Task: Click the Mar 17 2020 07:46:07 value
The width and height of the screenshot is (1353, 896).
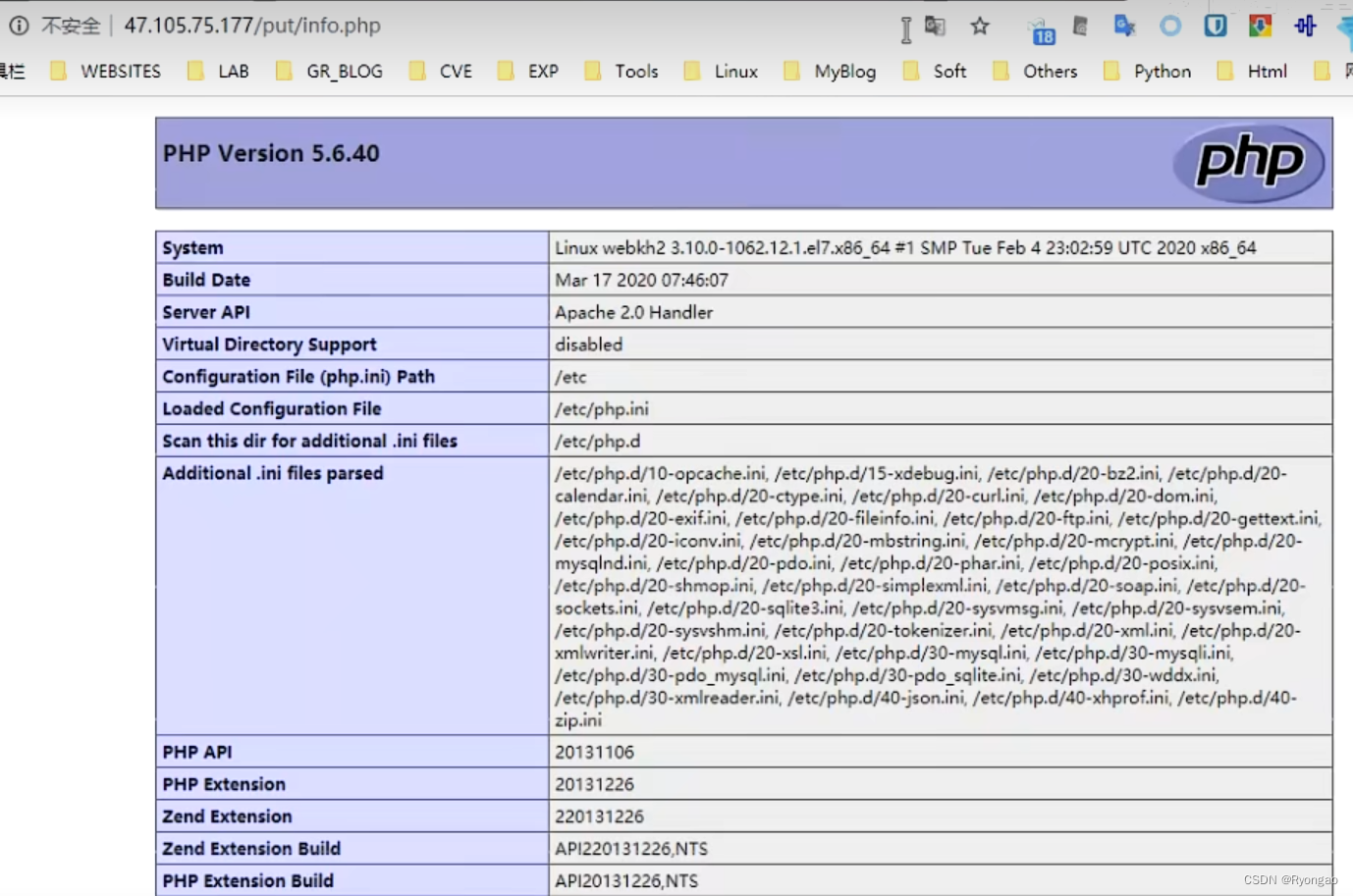Action: [641, 280]
